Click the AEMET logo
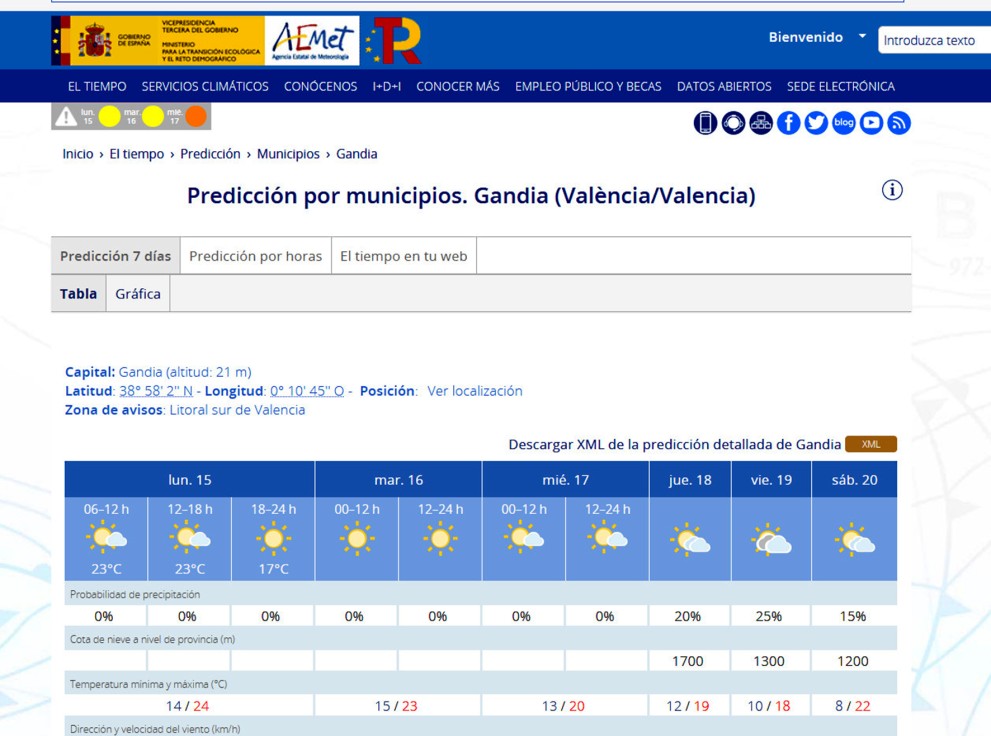 point(313,41)
